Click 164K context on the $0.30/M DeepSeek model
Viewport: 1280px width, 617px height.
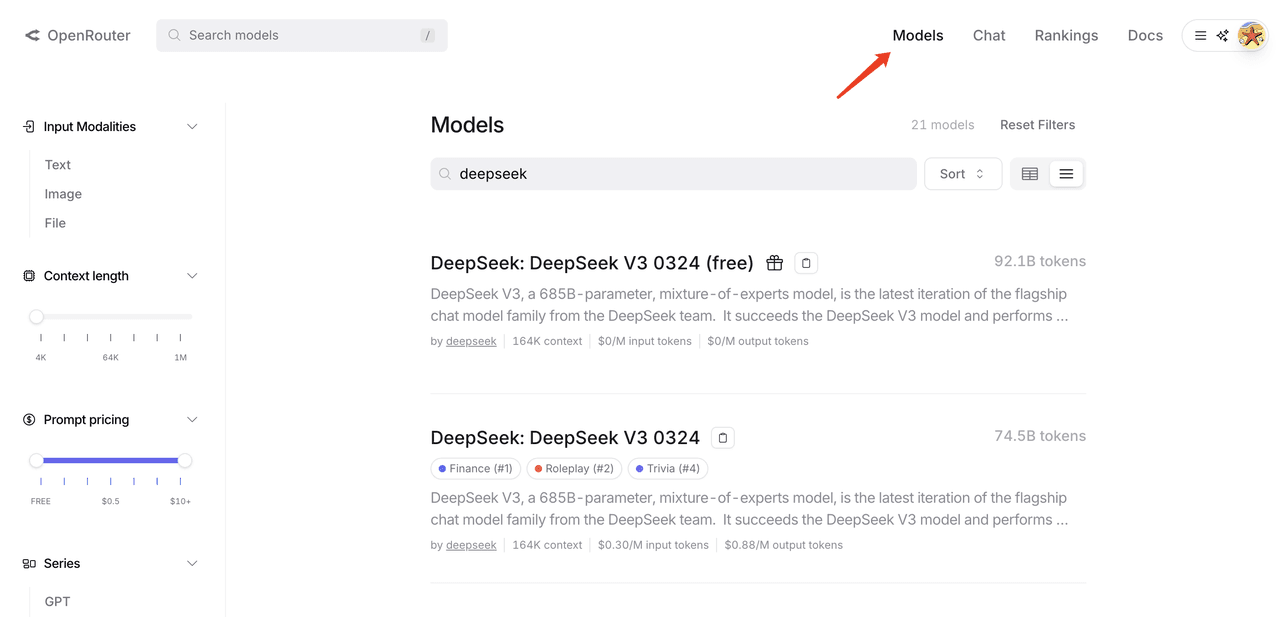click(x=547, y=545)
